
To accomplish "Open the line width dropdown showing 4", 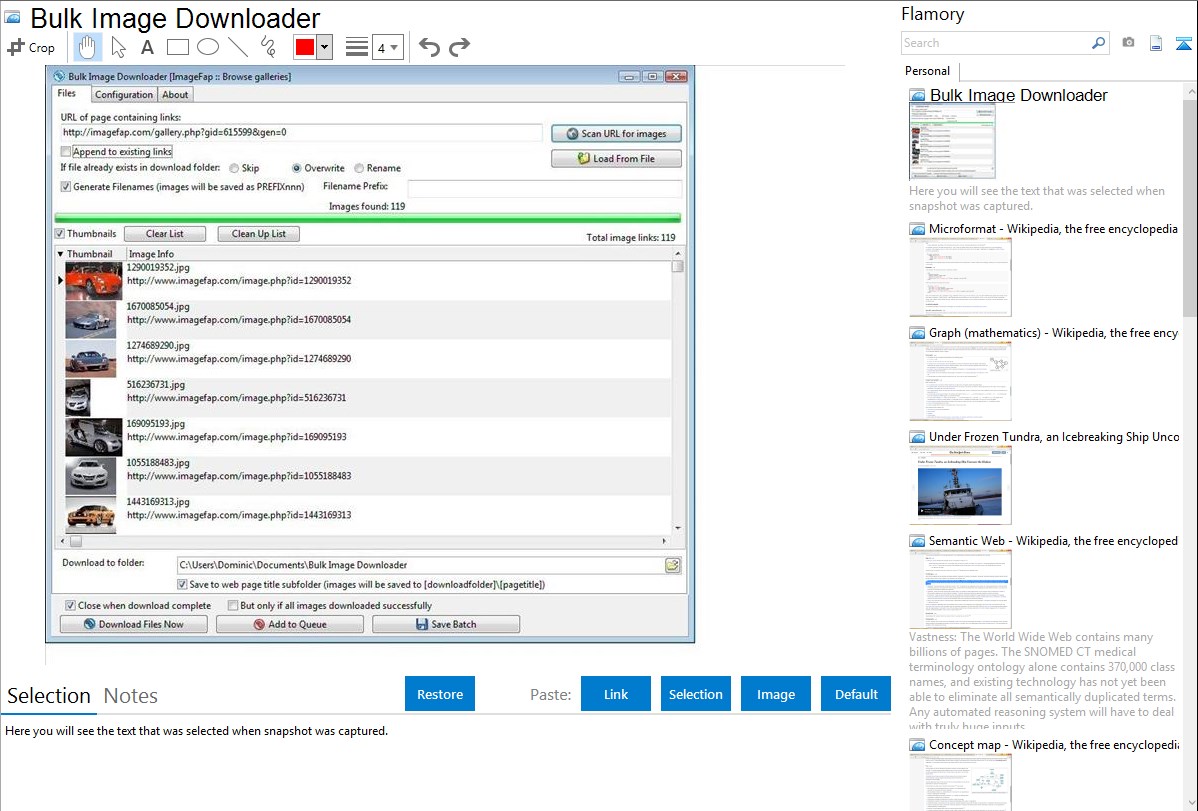I will [x=388, y=47].
